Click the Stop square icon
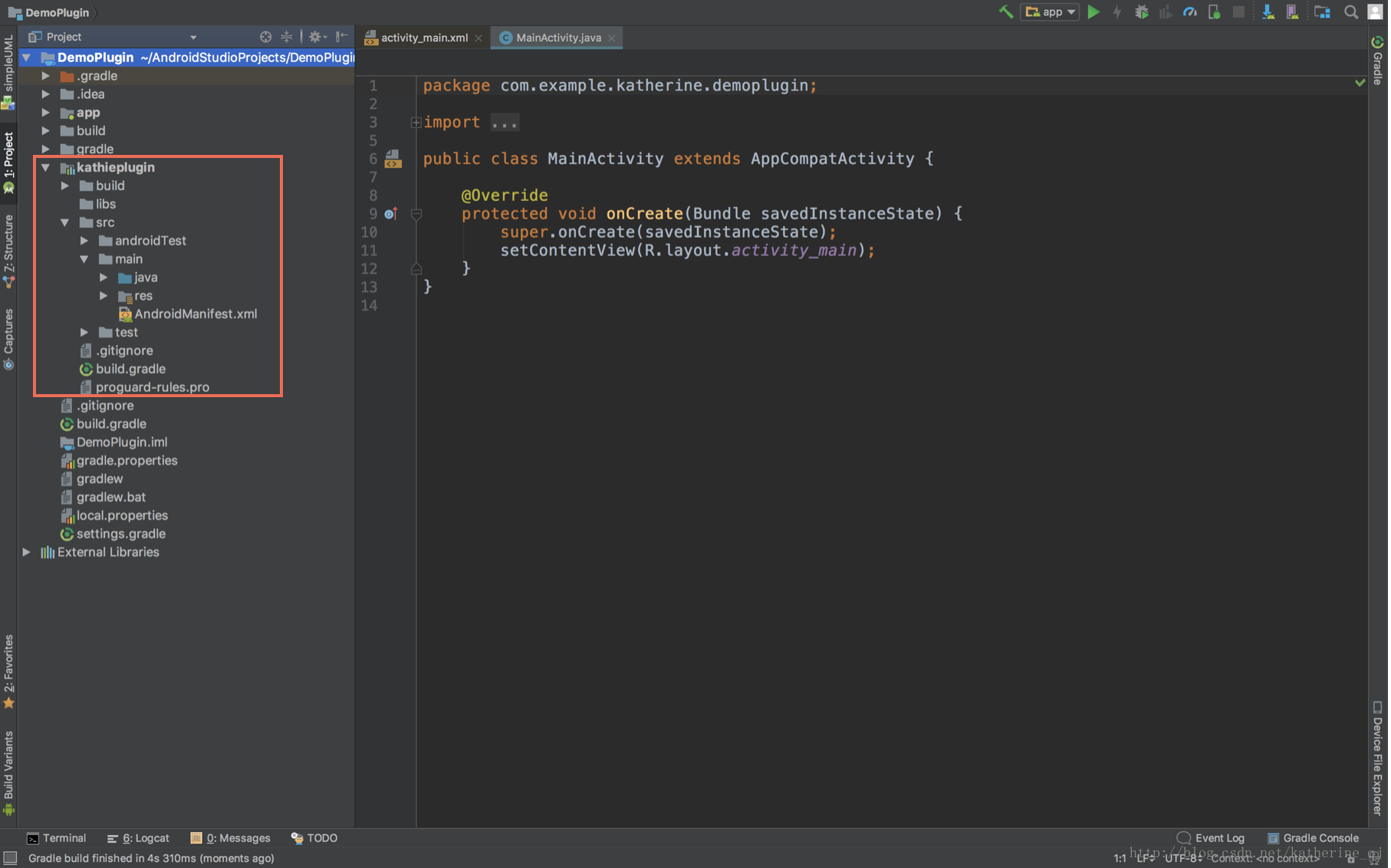Screen dimensions: 1391x868 tap(1238, 12)
